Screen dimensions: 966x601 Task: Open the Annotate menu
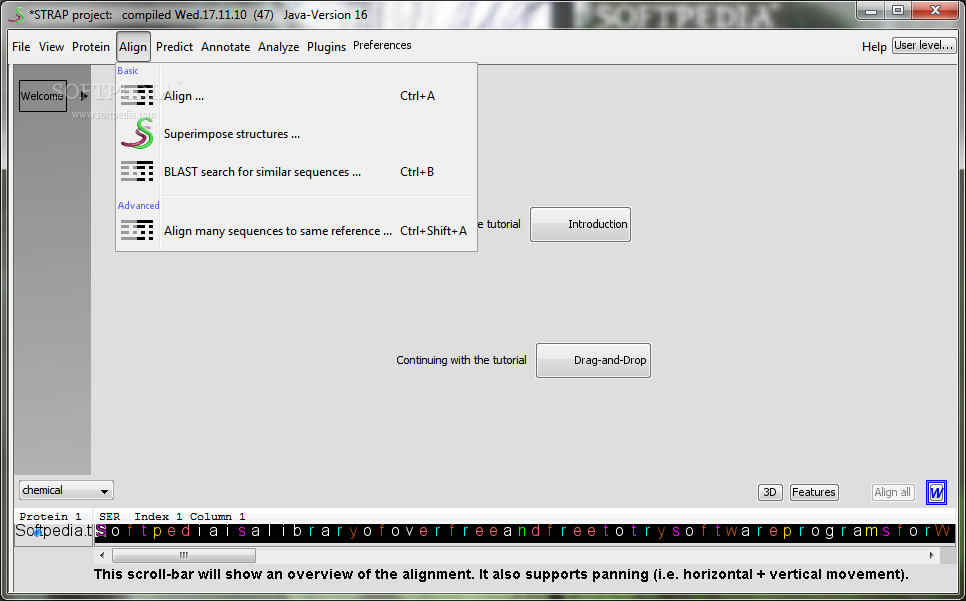coord(225,47)
